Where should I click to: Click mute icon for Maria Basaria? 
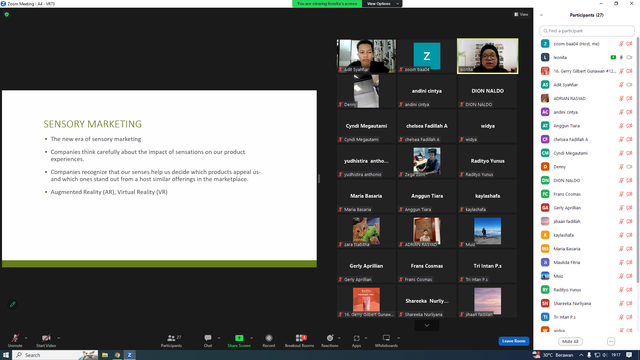tap(621, 249)
